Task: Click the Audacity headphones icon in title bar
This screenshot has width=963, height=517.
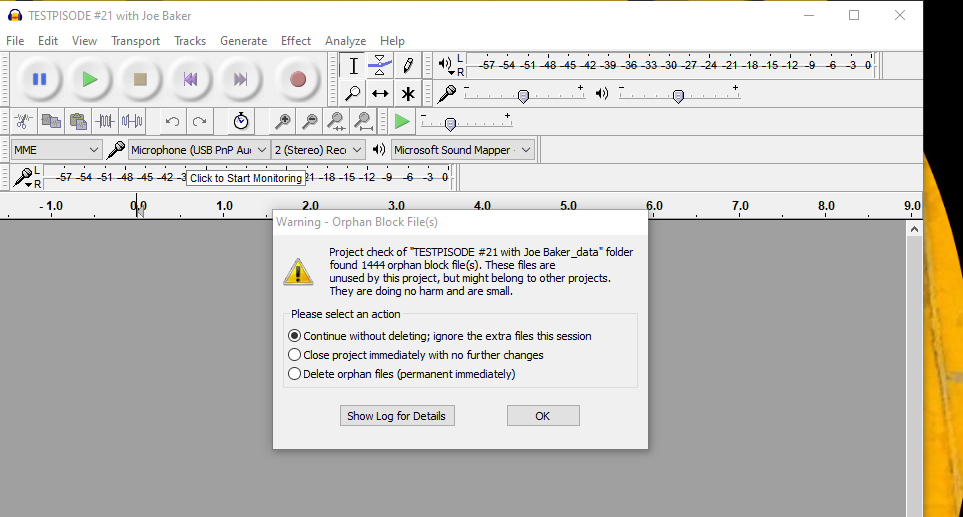Action: tap(15, 15)
